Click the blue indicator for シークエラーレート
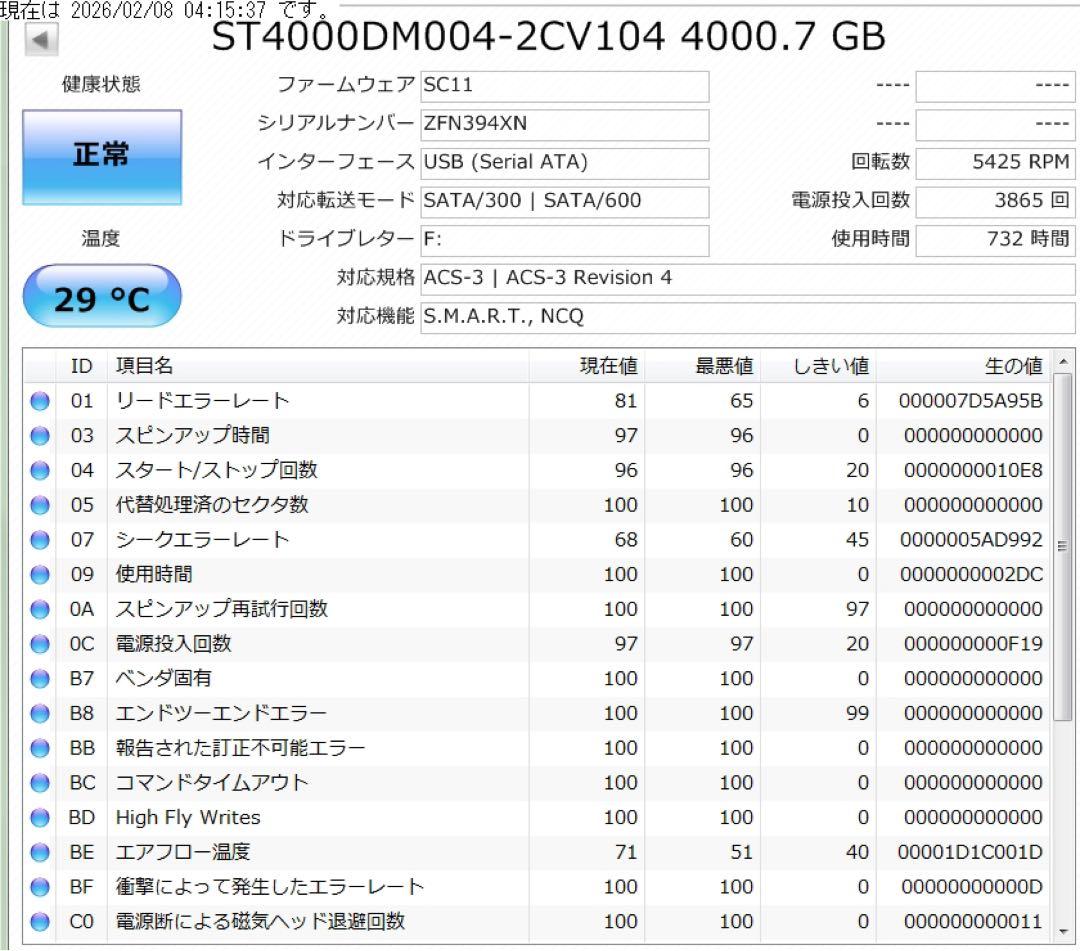The image size is (1080, 951). point(39,539)
